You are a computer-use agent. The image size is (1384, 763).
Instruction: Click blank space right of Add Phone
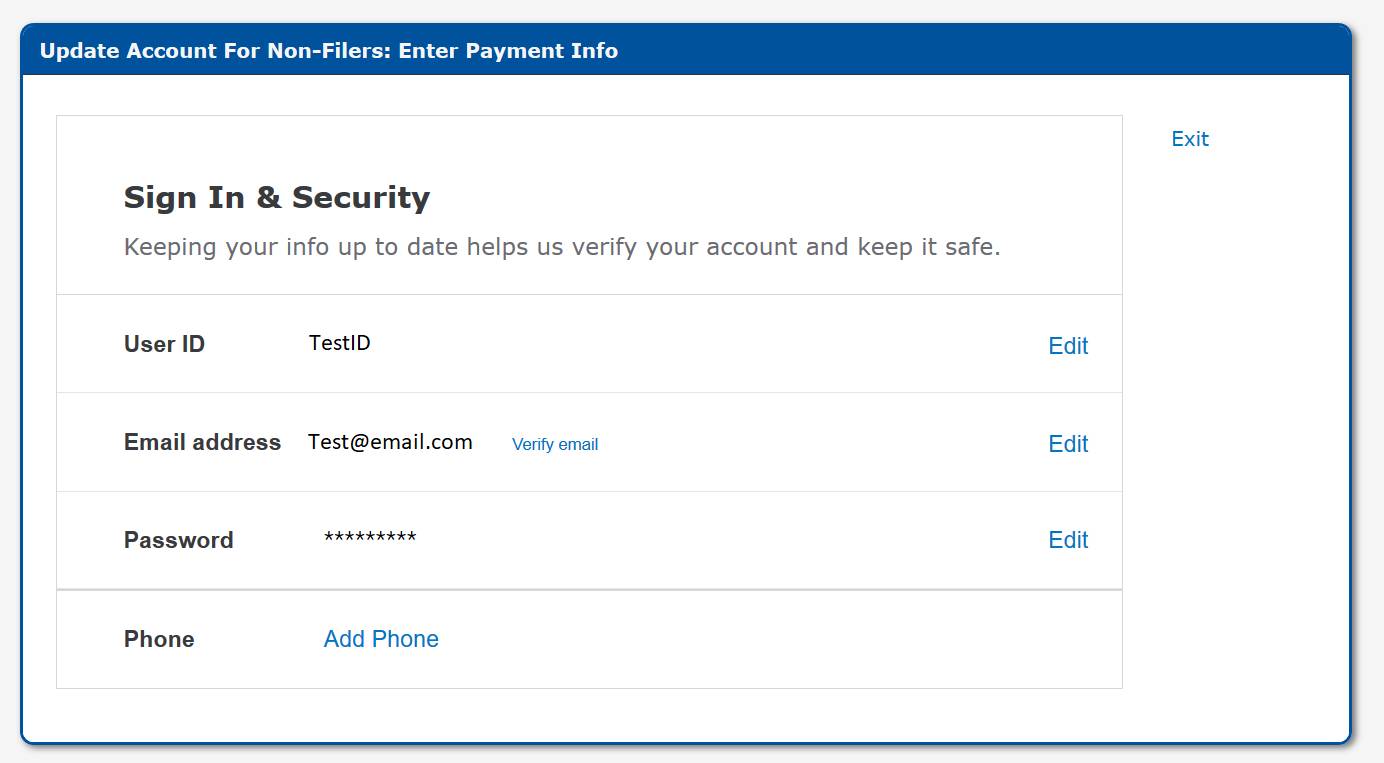[780, 639]
